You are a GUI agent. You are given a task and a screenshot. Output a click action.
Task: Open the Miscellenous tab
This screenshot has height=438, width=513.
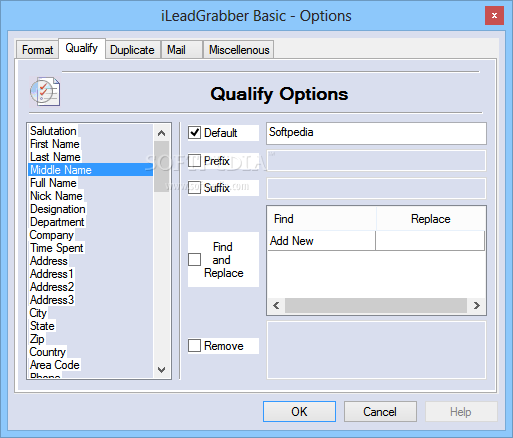click(x=239, y=50)
